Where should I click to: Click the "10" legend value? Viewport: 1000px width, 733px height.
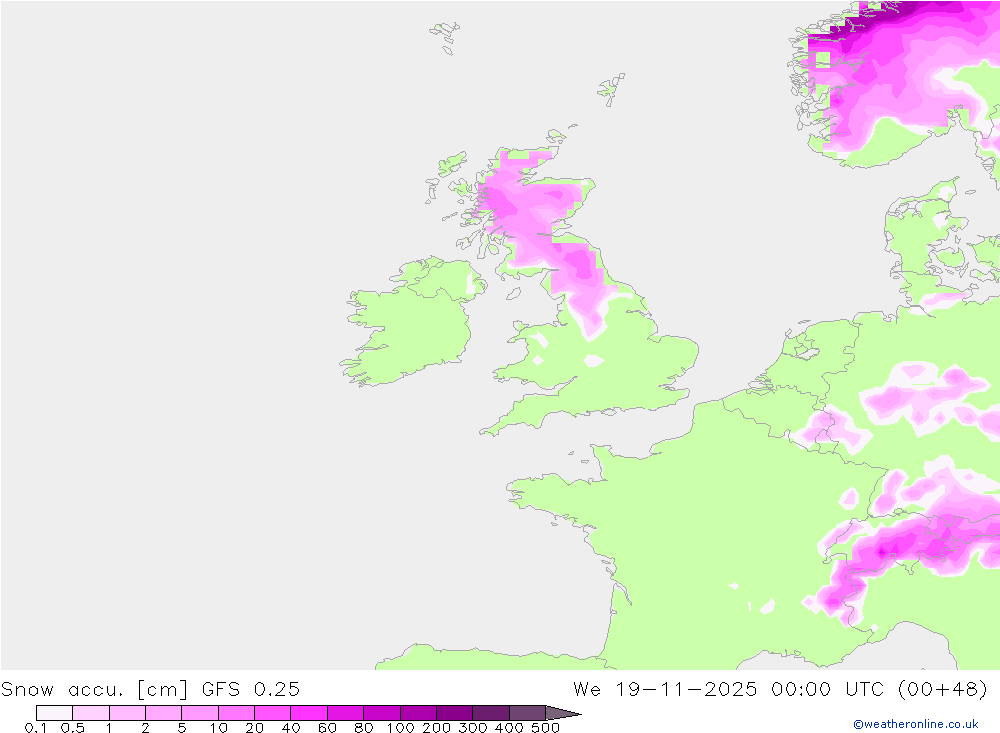(218, 728)
